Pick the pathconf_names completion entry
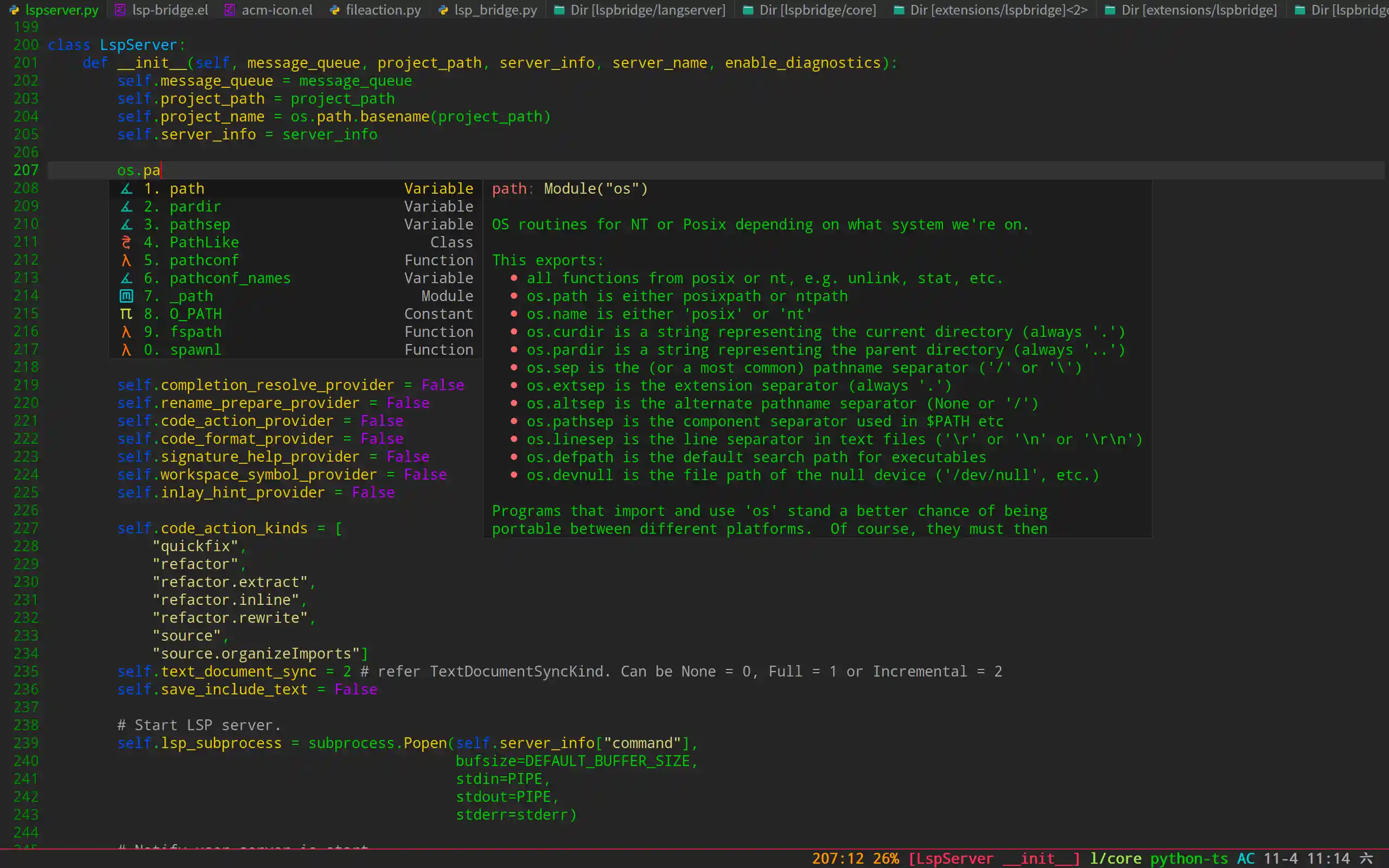Screen dimensions: 1389x868 pos(230,278)
